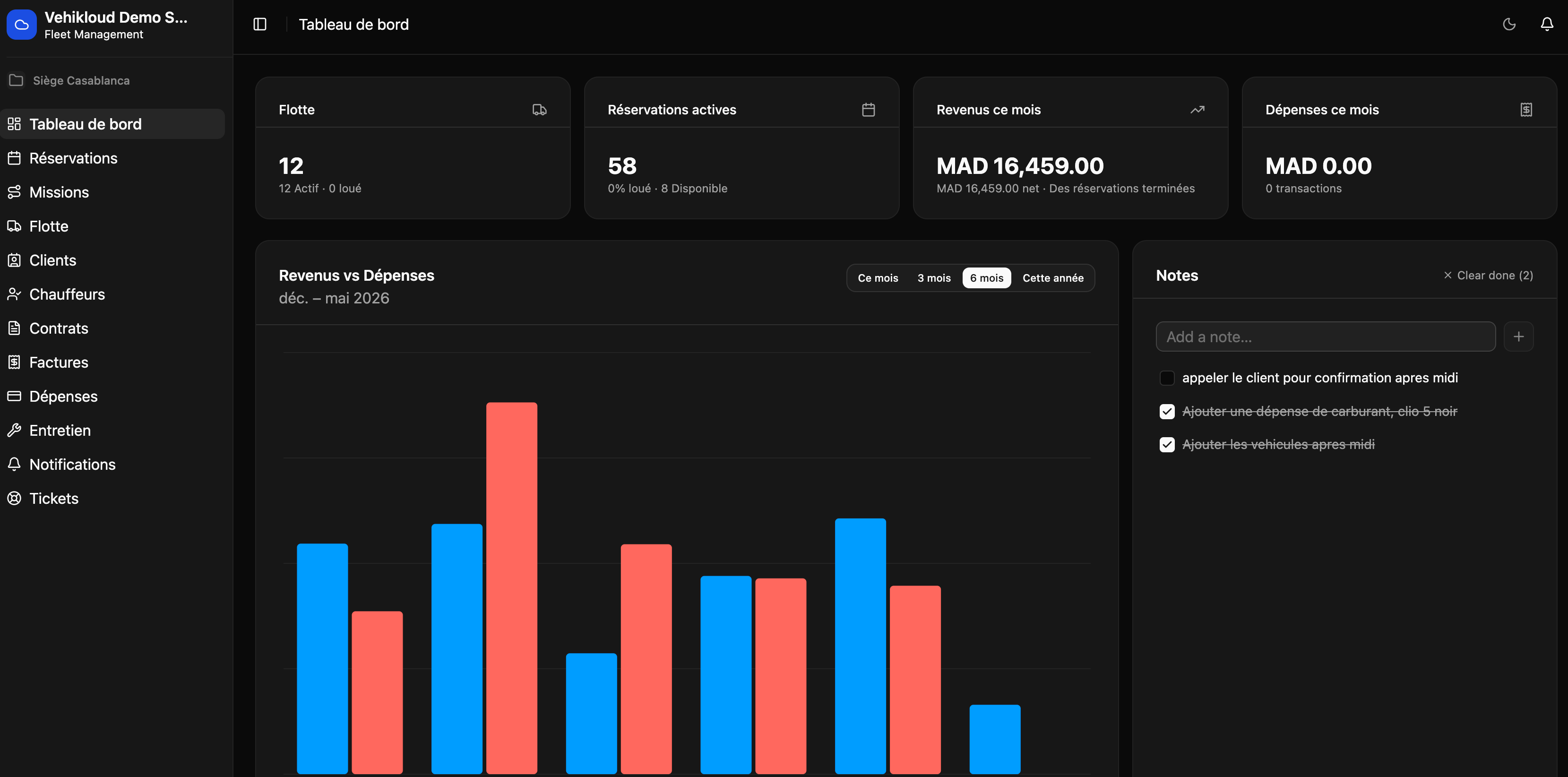
Task: Click the Tableau de bord grid icon
Action: (14, 124)
